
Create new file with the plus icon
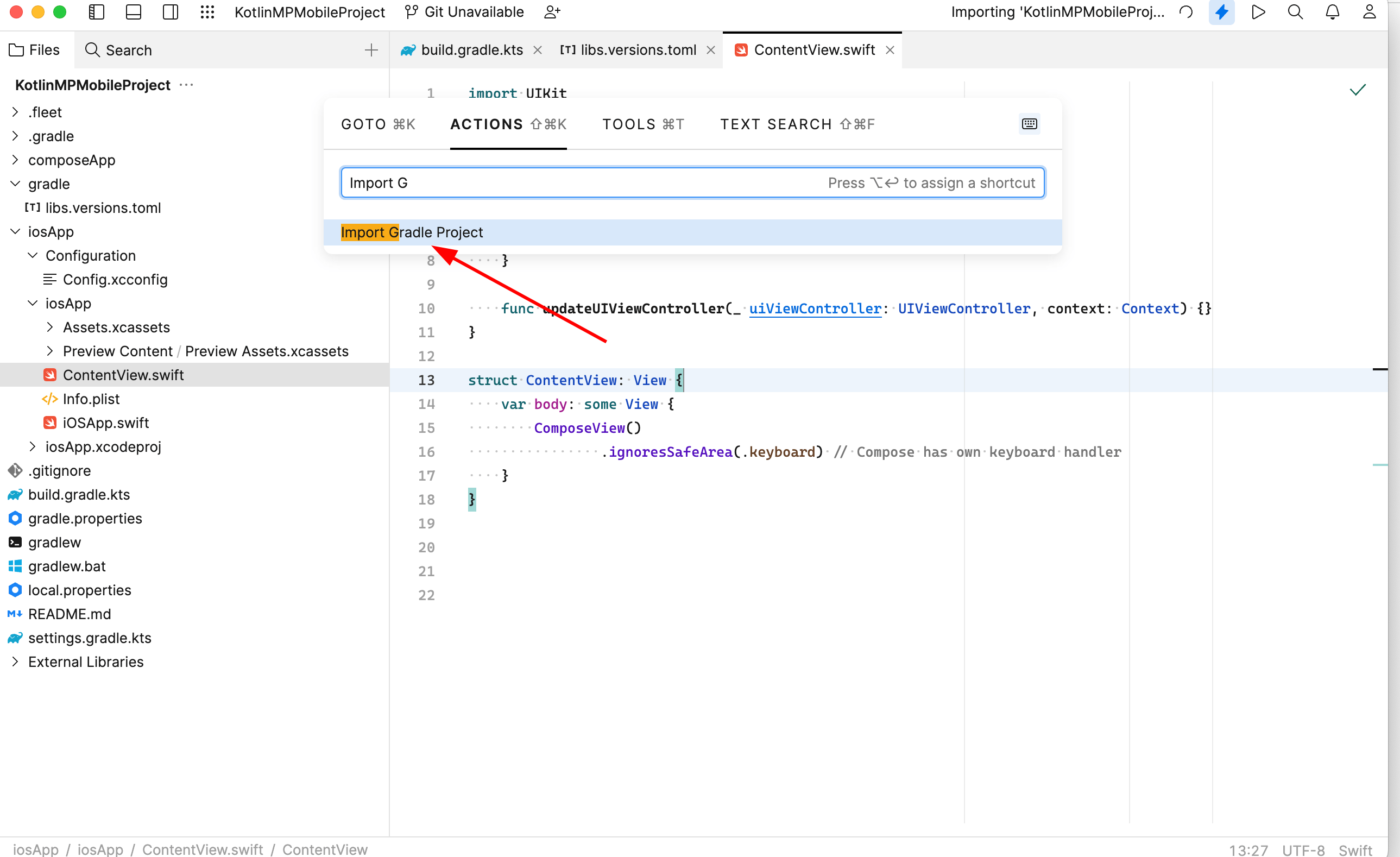pos(370,50)
